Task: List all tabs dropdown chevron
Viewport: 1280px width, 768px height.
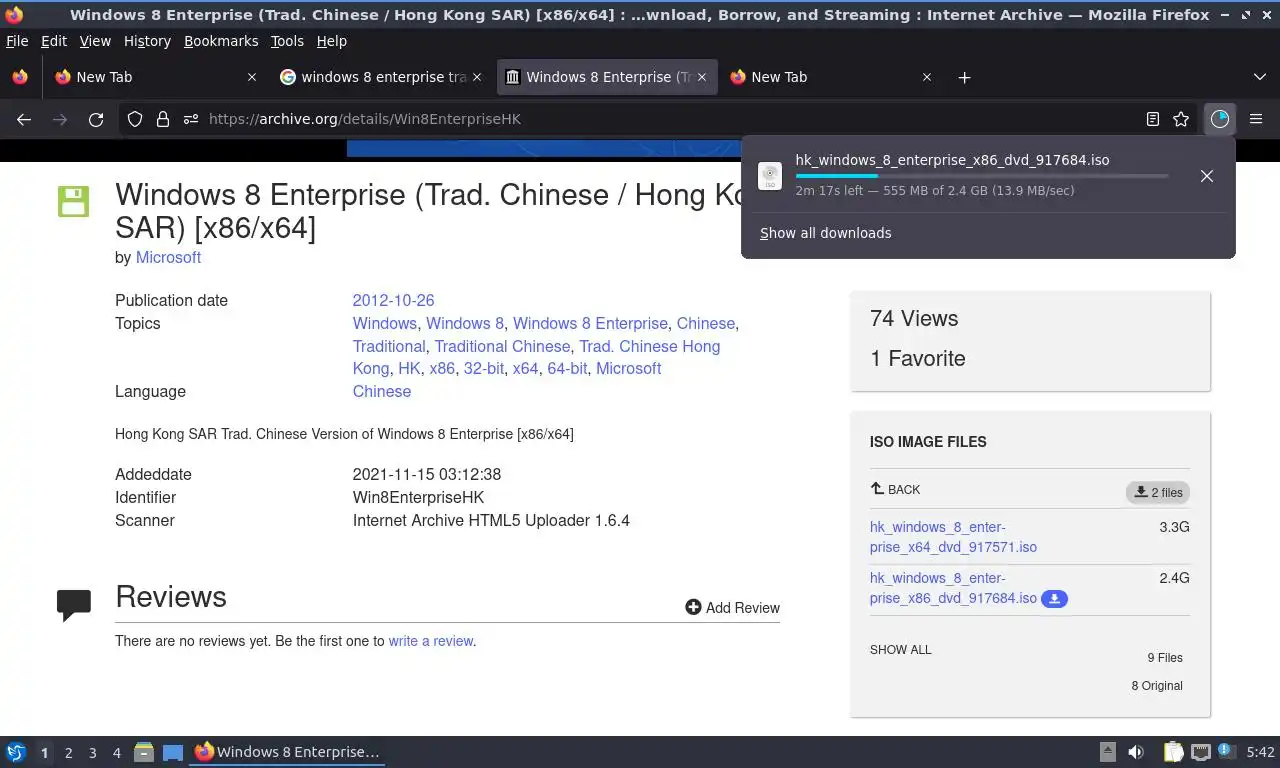Action: coord(1259,77)
